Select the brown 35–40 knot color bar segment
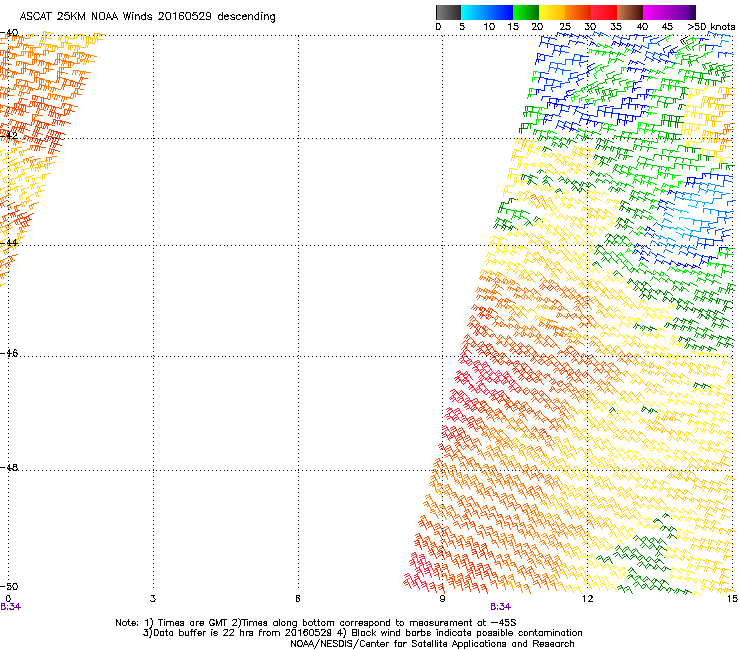The height and width of the screenshot is (650, 740). pyautogui.click(x=630, y=12)
